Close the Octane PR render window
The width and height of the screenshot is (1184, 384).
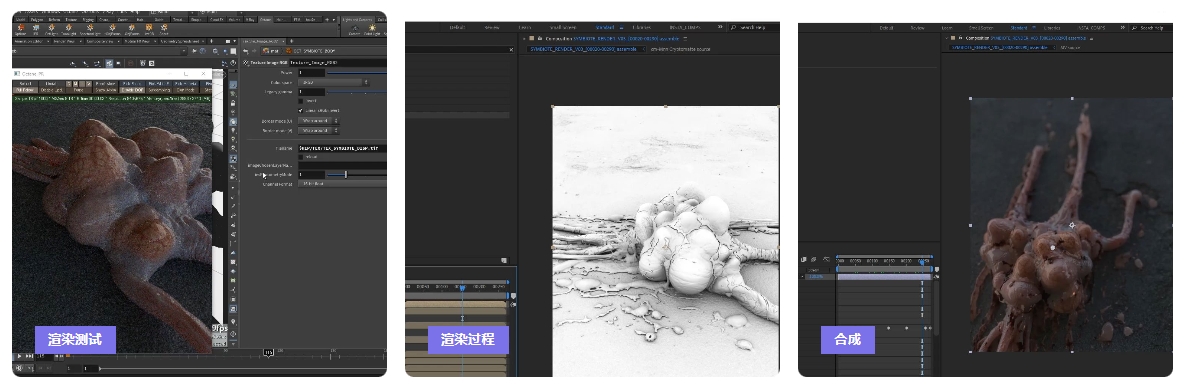[x=203, y=74]
